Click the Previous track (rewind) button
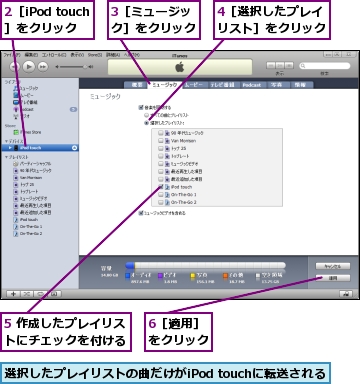 coord(14,67)
